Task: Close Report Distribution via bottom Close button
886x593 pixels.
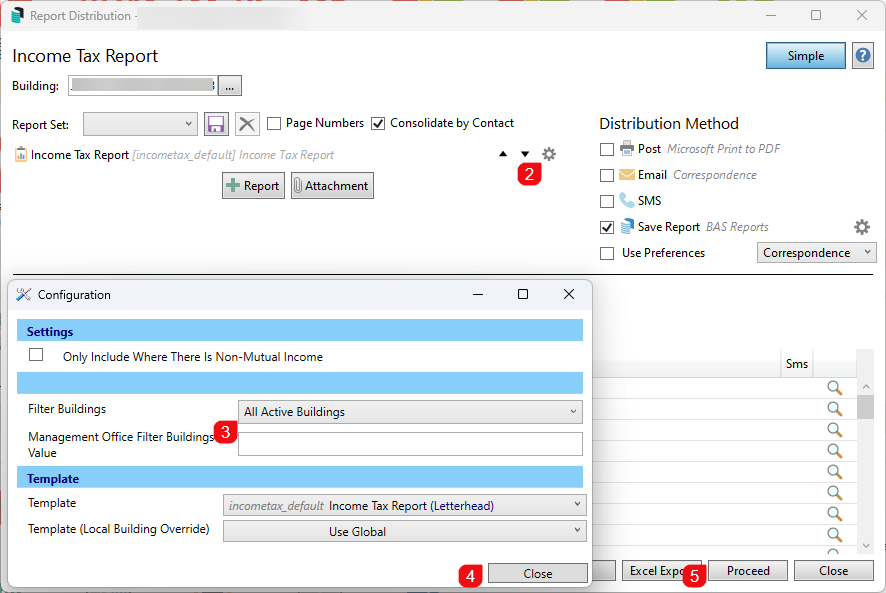Action: coord(833,571)
